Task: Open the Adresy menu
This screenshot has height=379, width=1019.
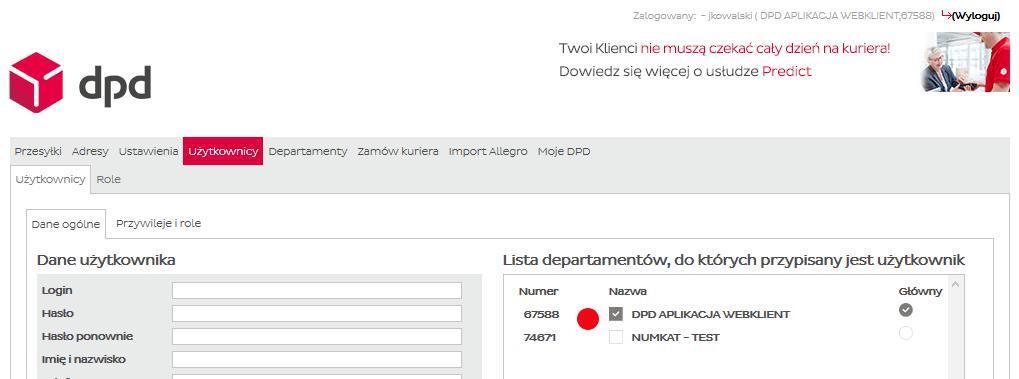Action: (90, 151)
